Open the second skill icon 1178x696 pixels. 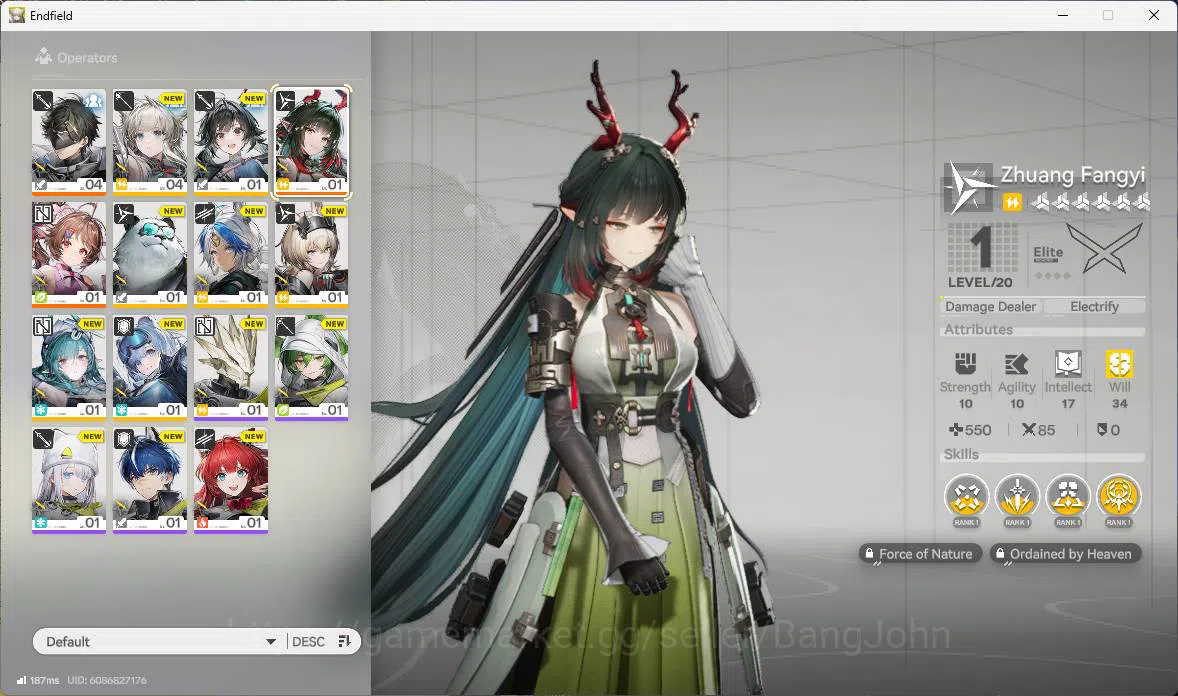click(1016, 499)
